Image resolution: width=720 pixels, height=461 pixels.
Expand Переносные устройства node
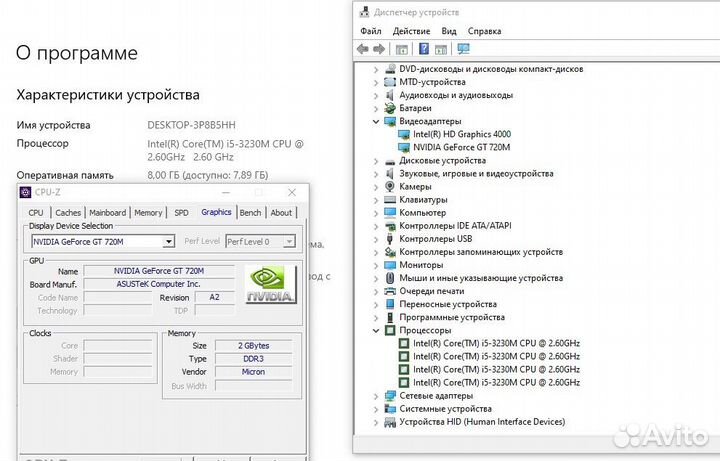tap(376, 304)
